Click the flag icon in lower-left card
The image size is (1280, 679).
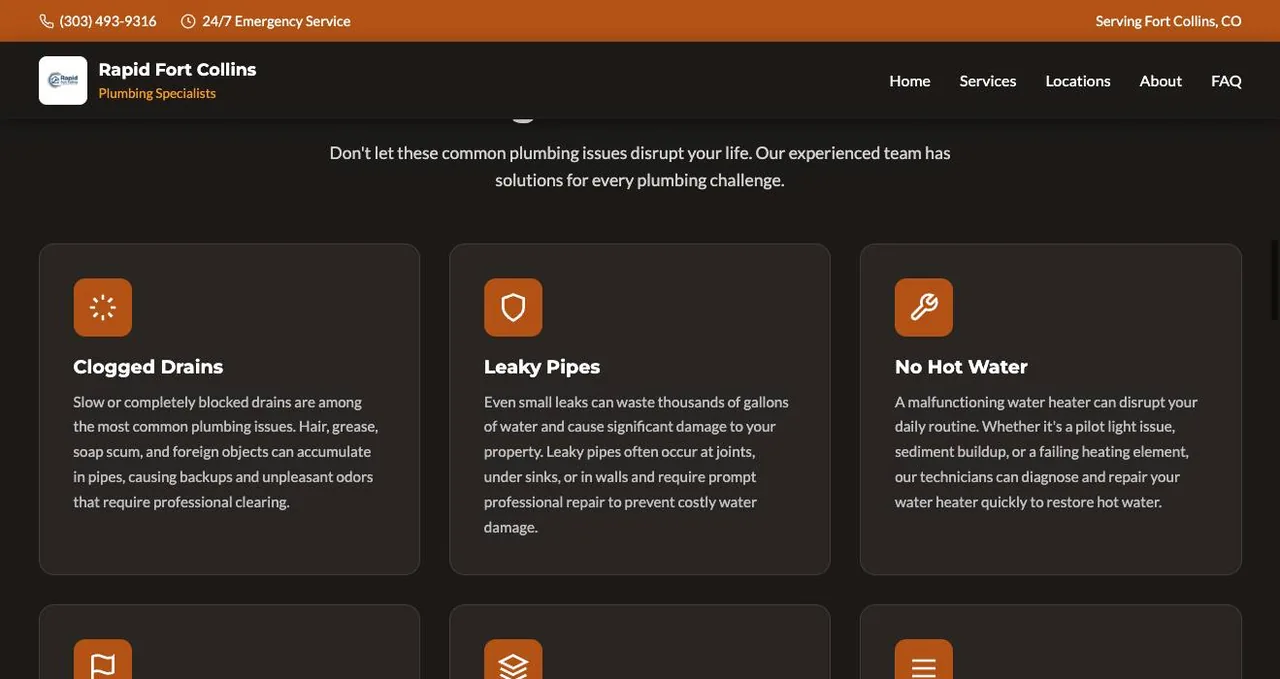(x=103, y=660)
